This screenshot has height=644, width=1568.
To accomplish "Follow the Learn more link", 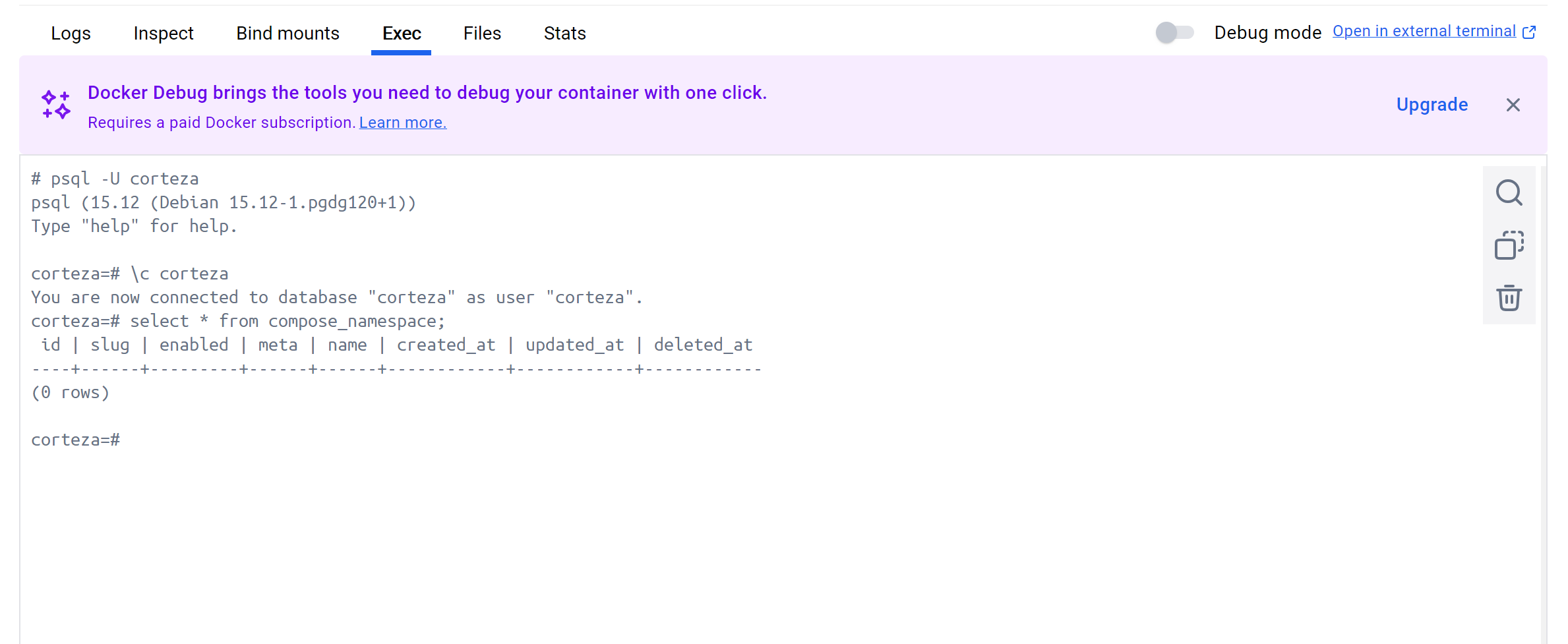I will [403, 123].
